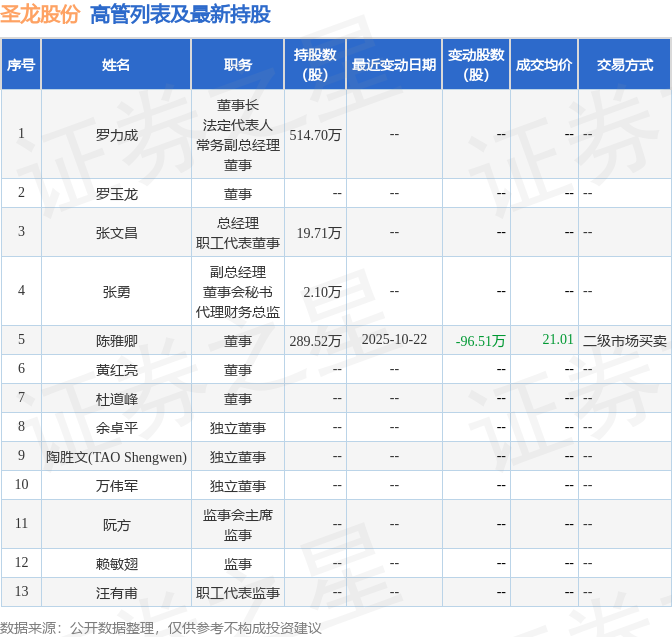Click the name 罗玉龙
The height and width of the screenshot is (637, 672).
pos(117,194)
